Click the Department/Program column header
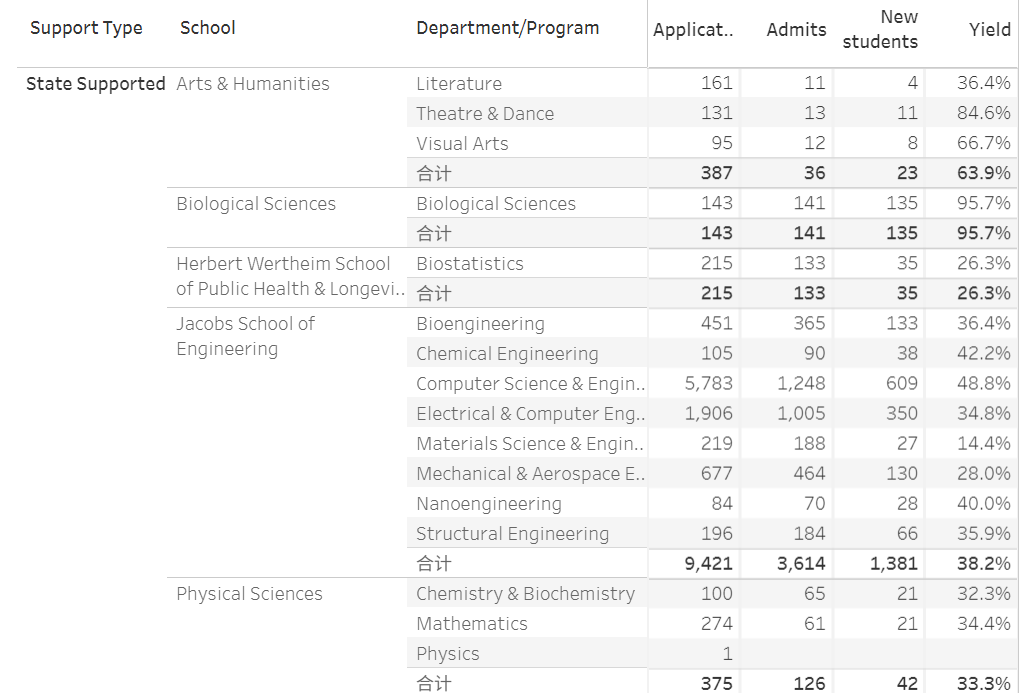The image size is (1019, 693). tap(508, 28)
